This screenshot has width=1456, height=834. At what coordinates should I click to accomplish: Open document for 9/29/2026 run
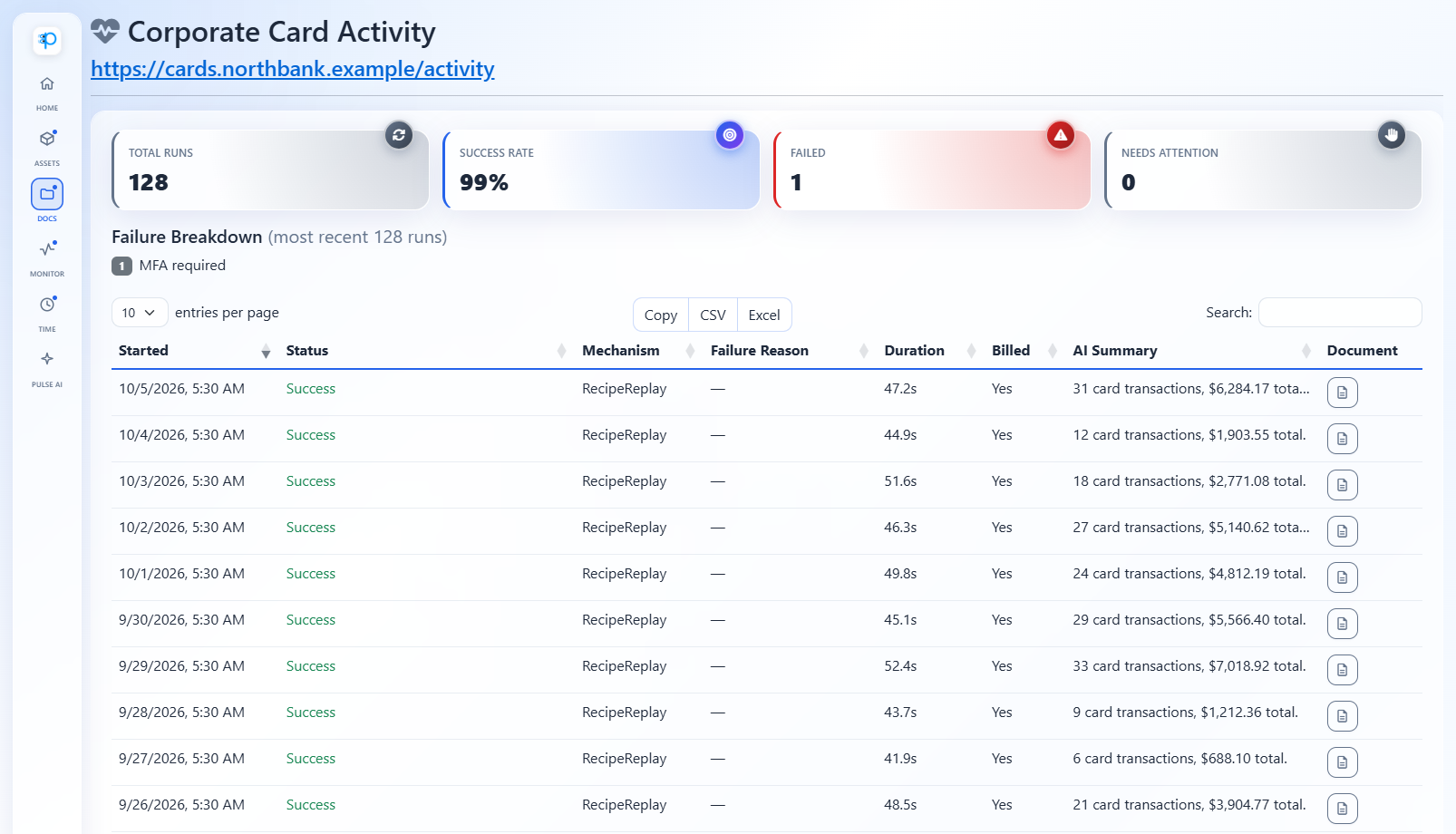pos(1343,670)
